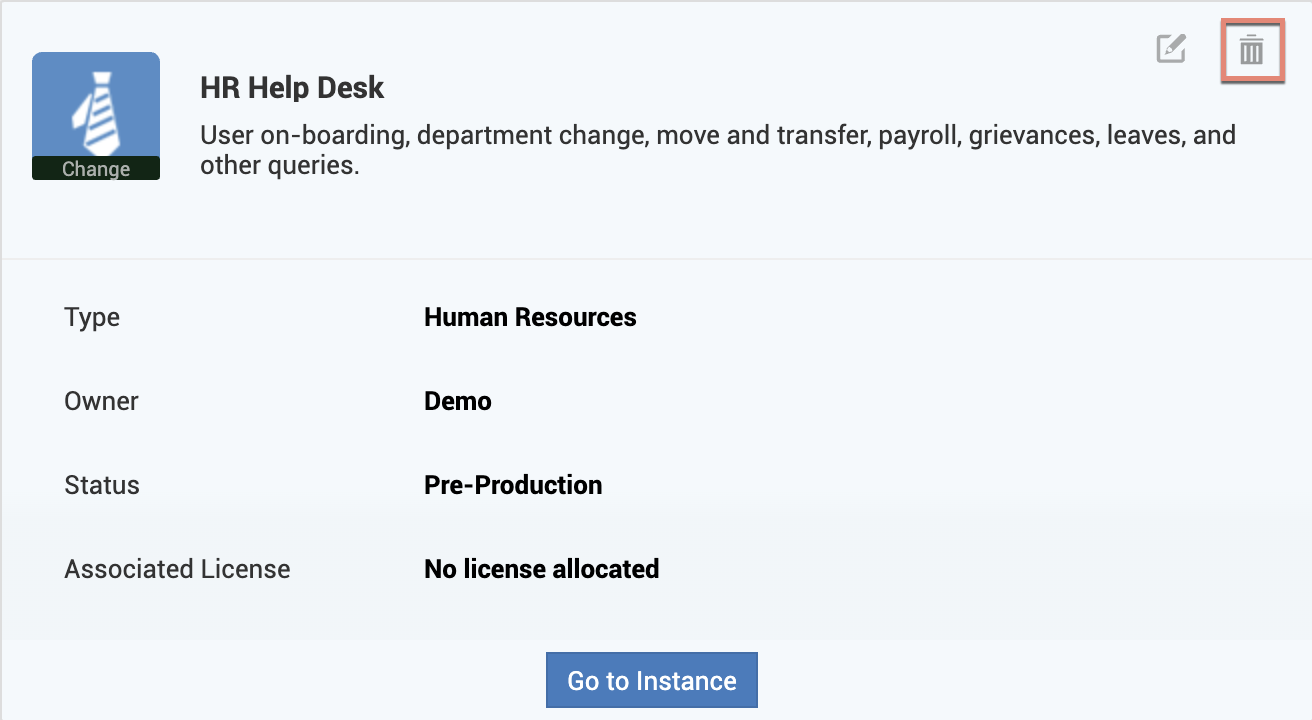Click the HR Help Desk title
1312x720 pixels.
click(292, 88)
